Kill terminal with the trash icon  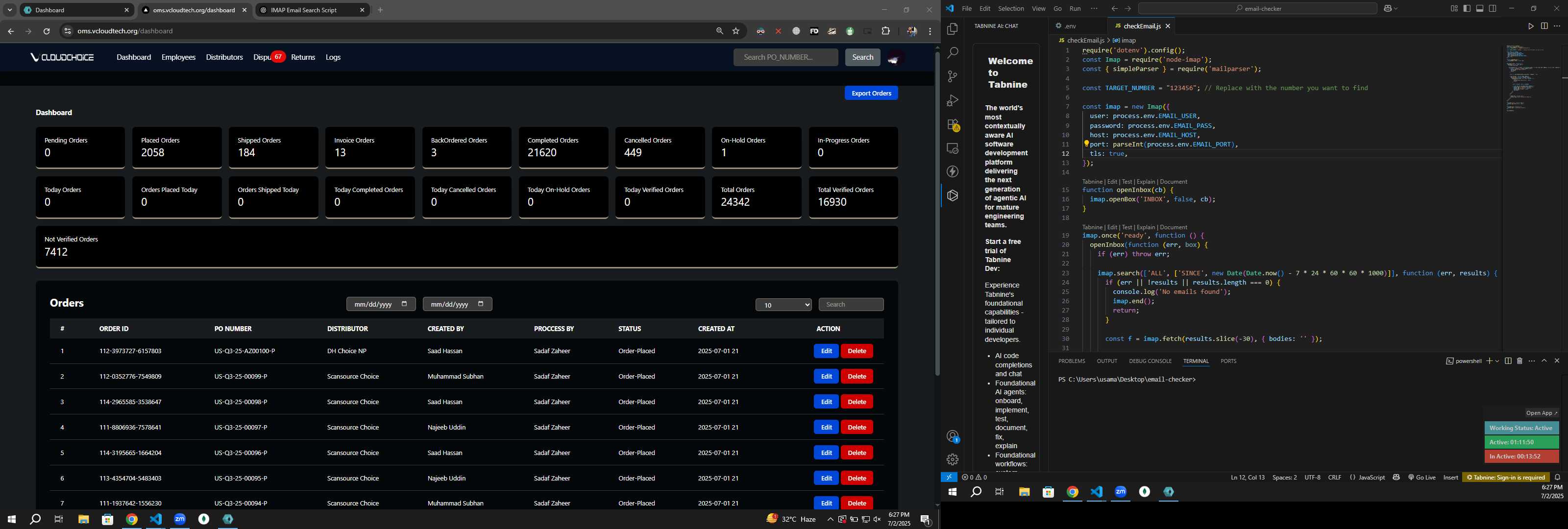point(1519,361)
